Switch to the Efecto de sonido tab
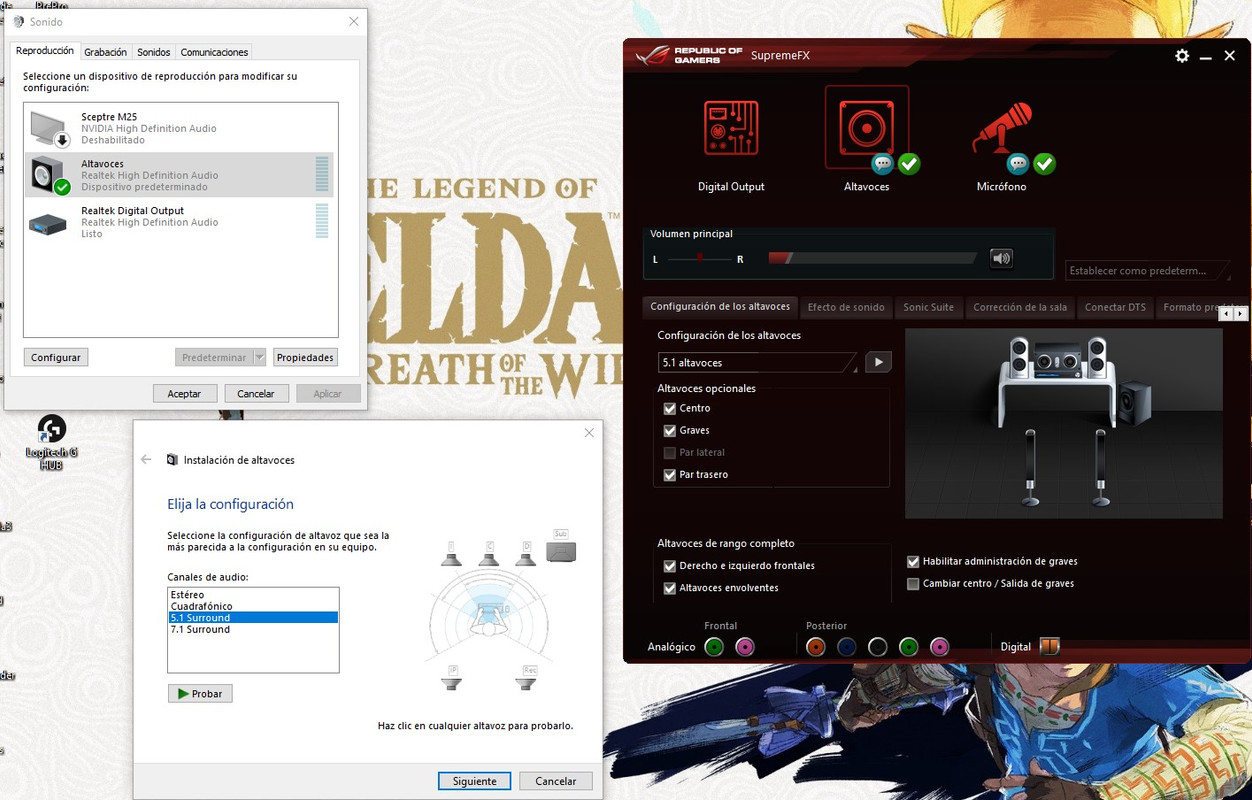Image resolution: width=1252 pixels, height=800 pixels. (x=846, y=307)
